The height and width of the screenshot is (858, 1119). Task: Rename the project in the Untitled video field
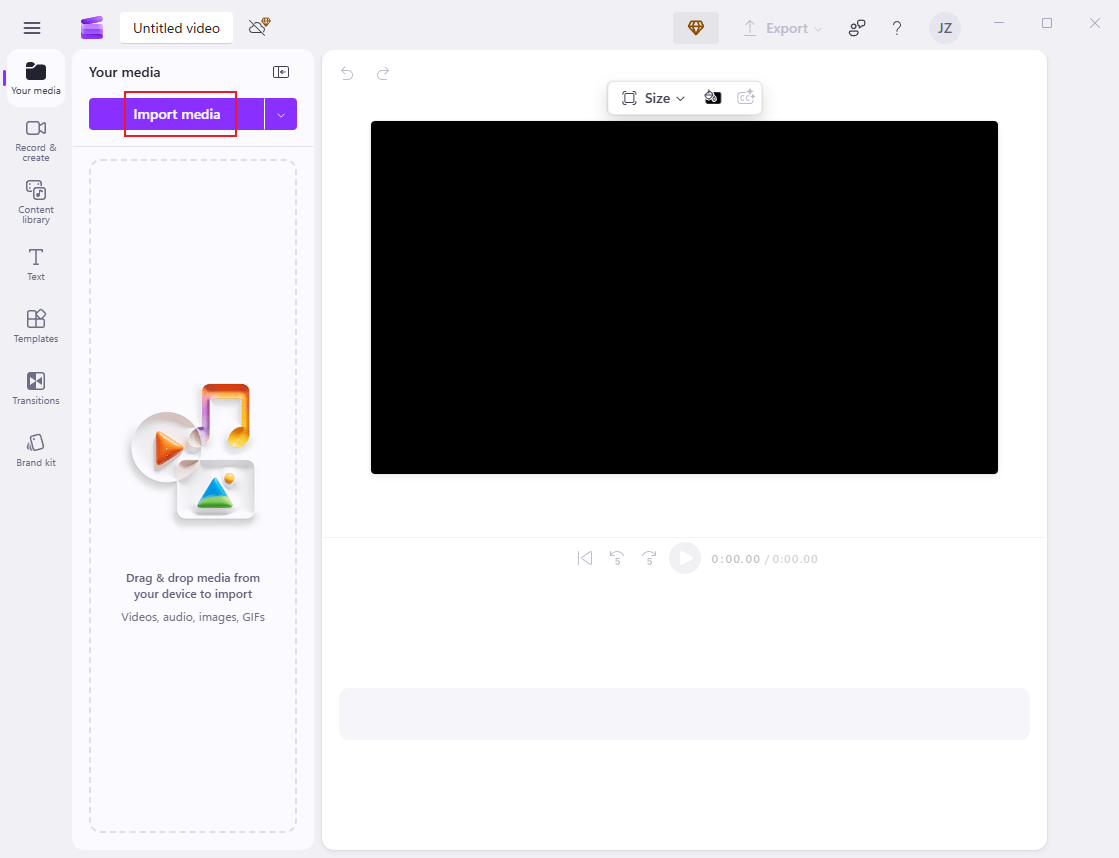coord(176,28)
